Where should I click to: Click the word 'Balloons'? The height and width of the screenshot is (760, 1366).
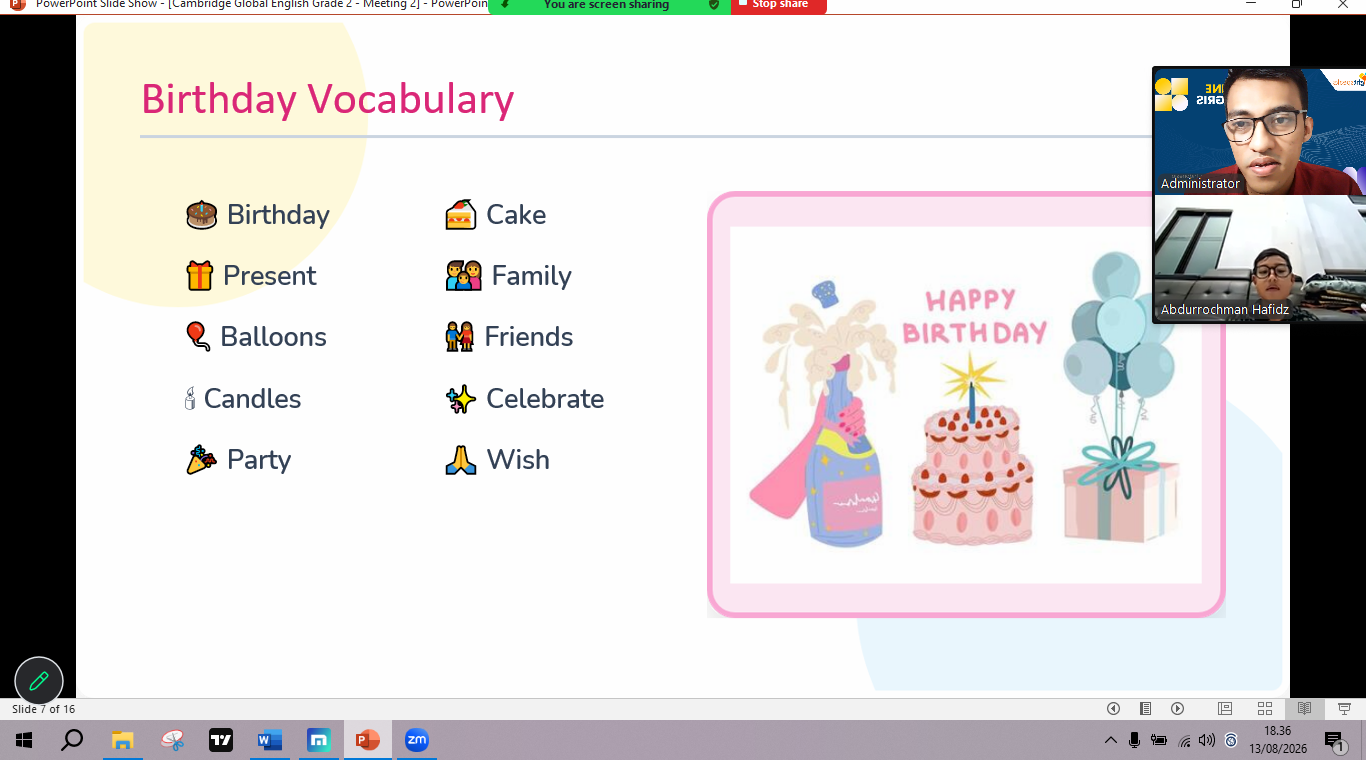[x=273, y=337]
